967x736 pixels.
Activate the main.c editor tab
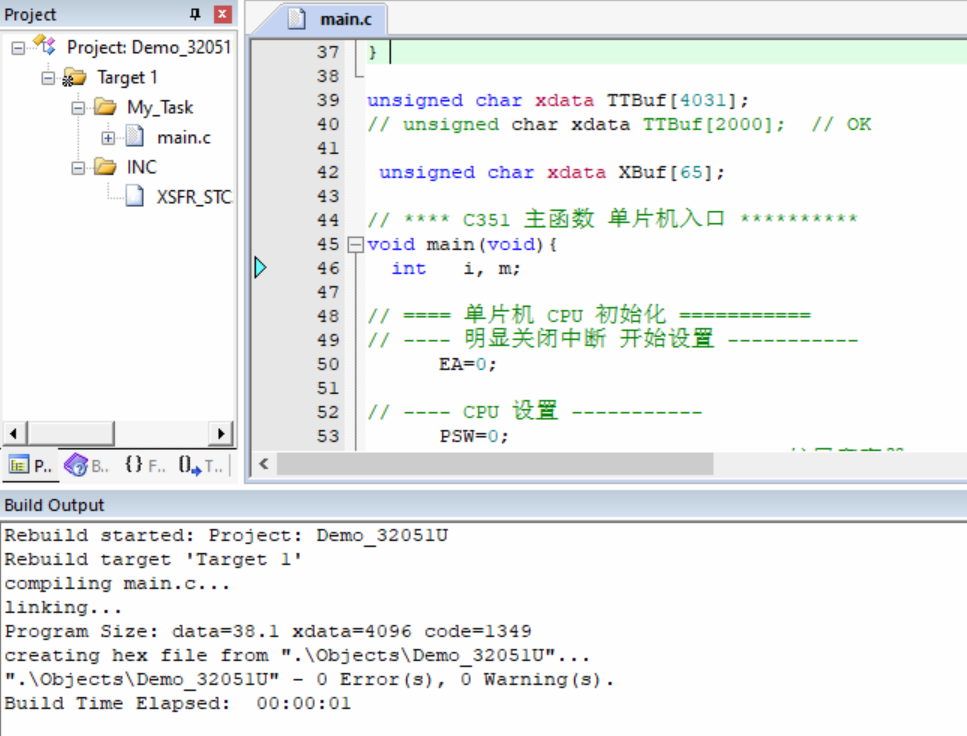click(333, 19)
